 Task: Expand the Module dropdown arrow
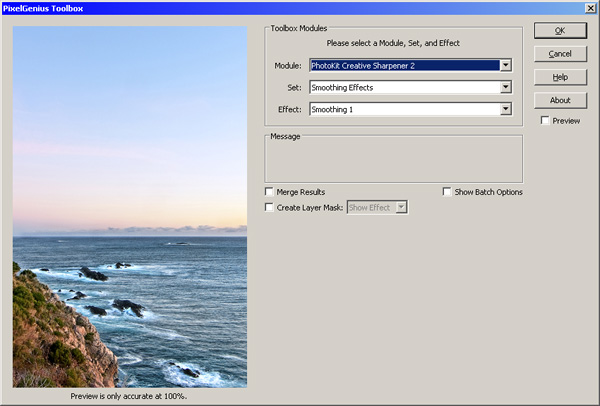tap(506, 65)
